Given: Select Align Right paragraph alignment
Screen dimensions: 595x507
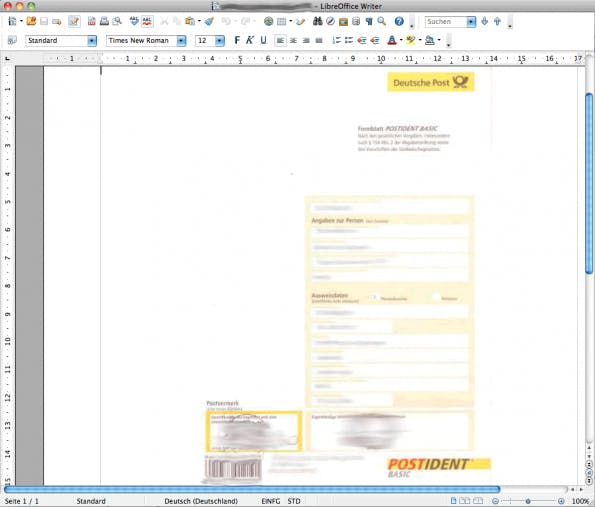Looking at the screenshot, I should point(306,40).
